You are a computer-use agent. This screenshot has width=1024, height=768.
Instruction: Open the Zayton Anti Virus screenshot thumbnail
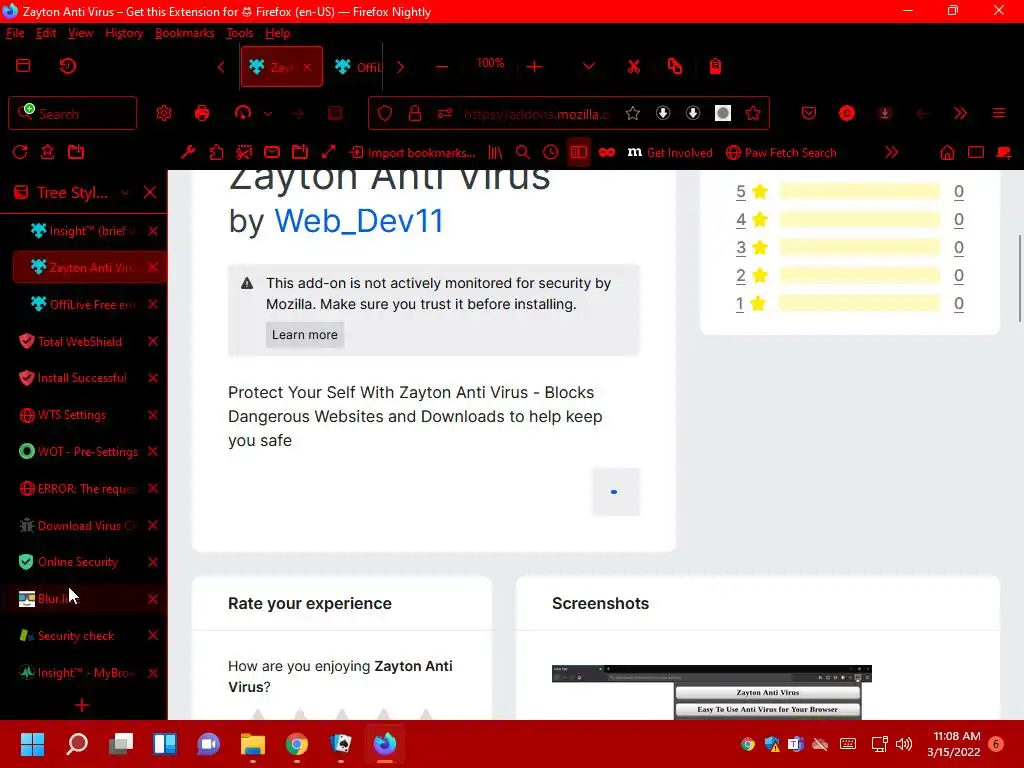coord(712,692)
